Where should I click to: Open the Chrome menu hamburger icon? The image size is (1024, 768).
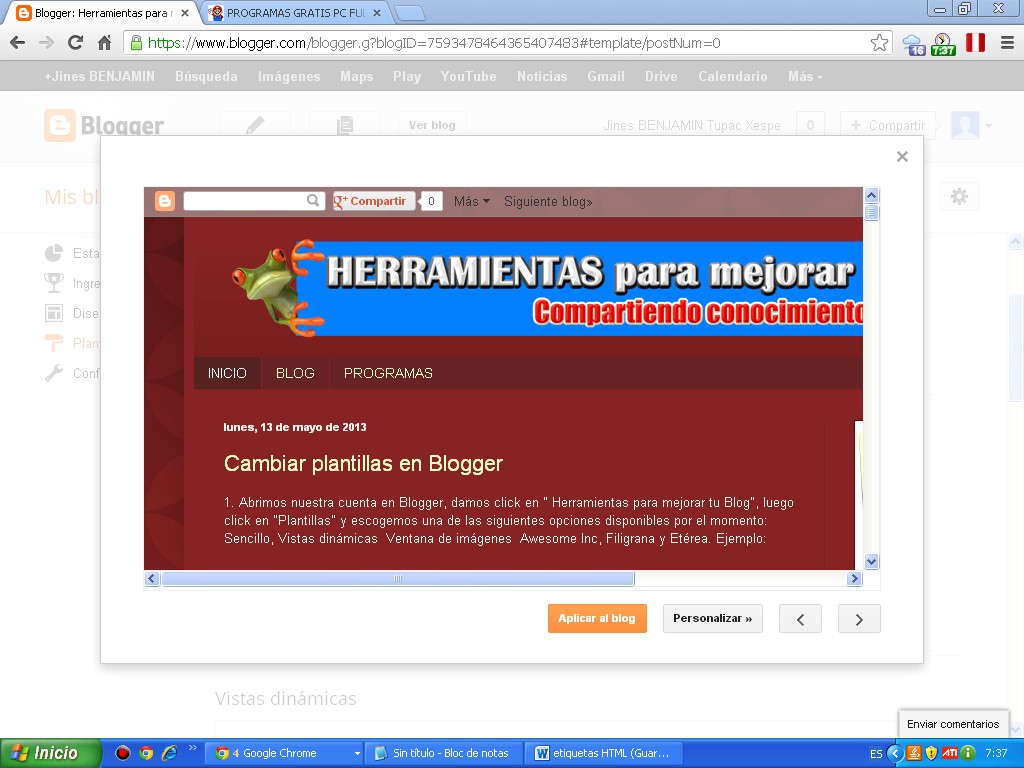1007,43
